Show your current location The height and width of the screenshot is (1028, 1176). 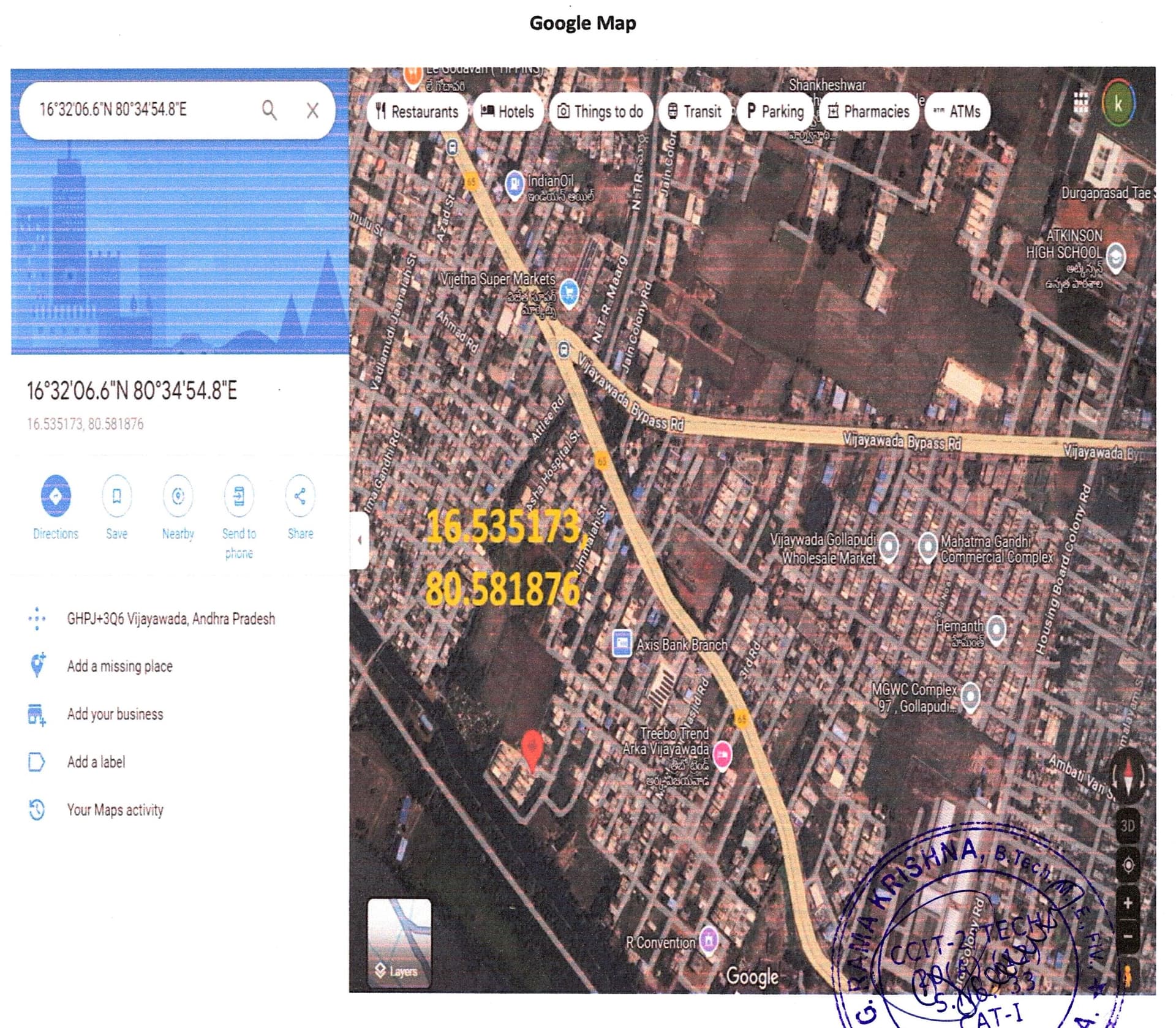[x=1128, y=865]
